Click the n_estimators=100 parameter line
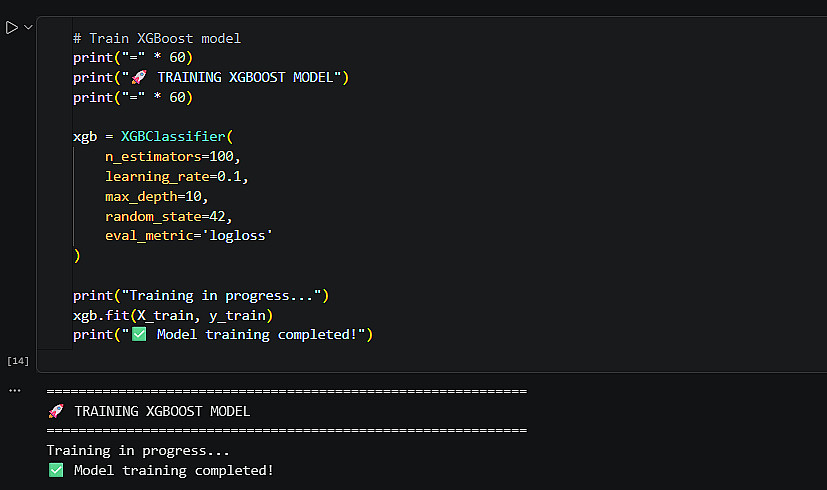 pyautogui.click(x=173, y=157)
